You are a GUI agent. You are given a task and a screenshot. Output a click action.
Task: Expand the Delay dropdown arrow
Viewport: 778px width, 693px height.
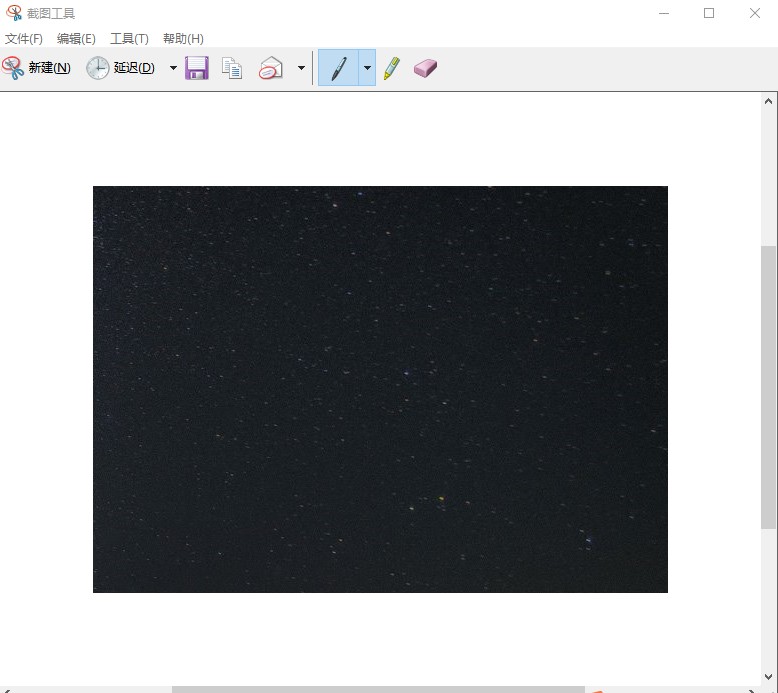[173, 67]
